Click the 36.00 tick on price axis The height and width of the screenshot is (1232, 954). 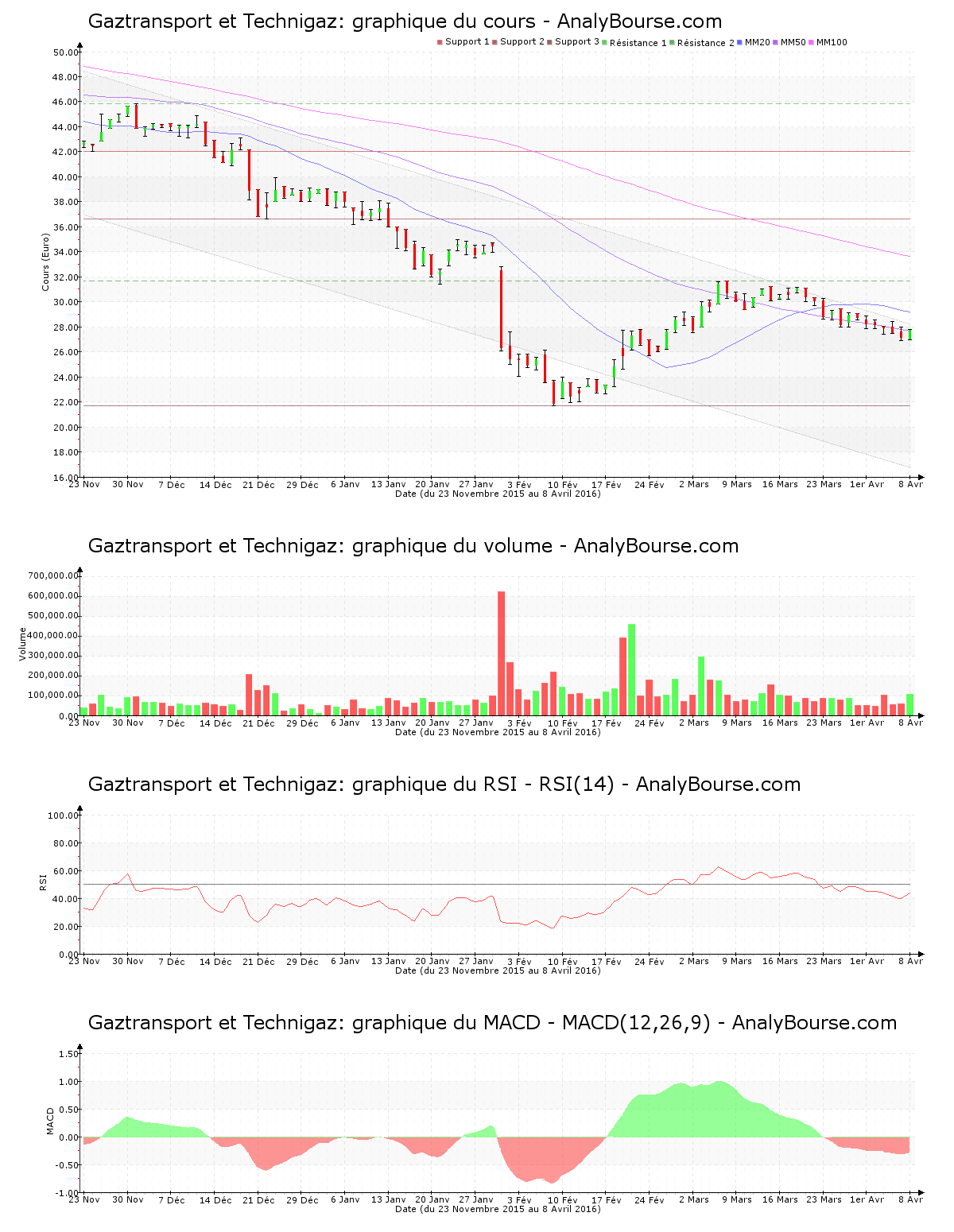pos(65,227)
